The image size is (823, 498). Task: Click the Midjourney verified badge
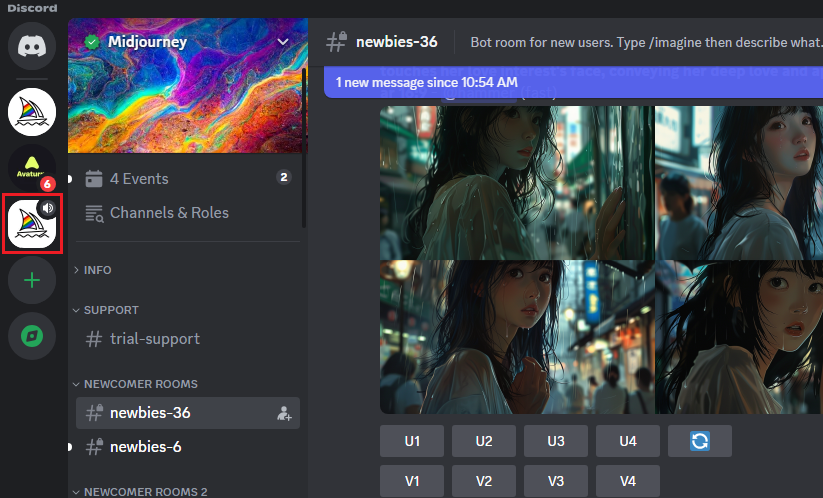click(92, 42)
